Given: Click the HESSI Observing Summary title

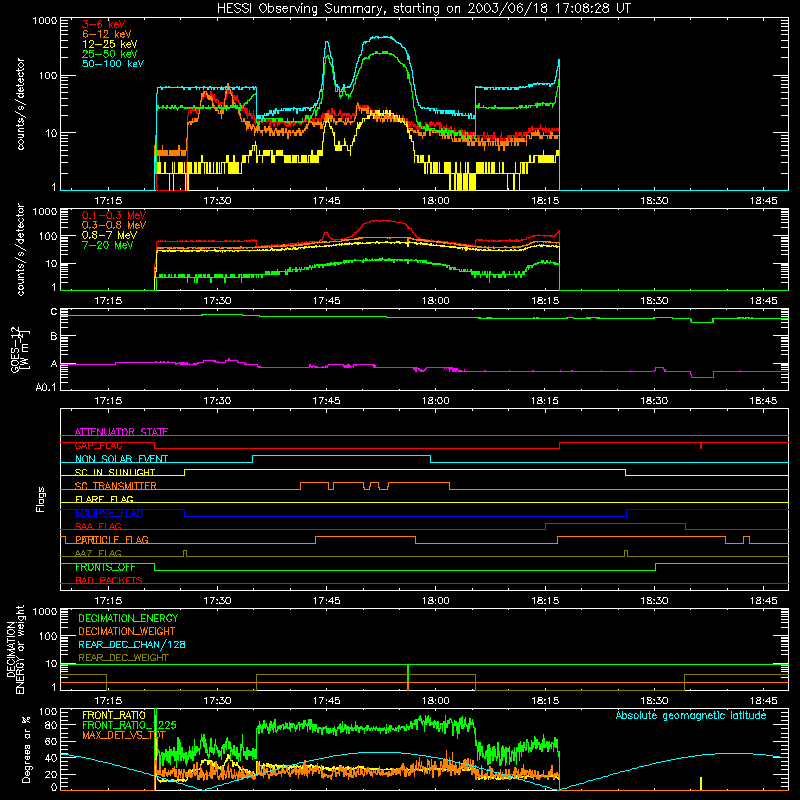Looking at the screenshot, I should click(x=423, y=8).
